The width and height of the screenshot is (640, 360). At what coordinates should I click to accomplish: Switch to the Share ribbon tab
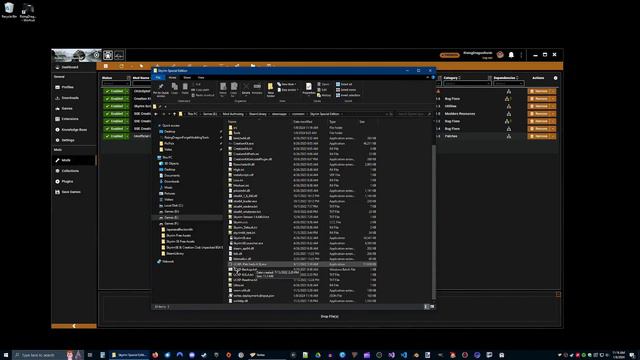(x=187, y=77)
